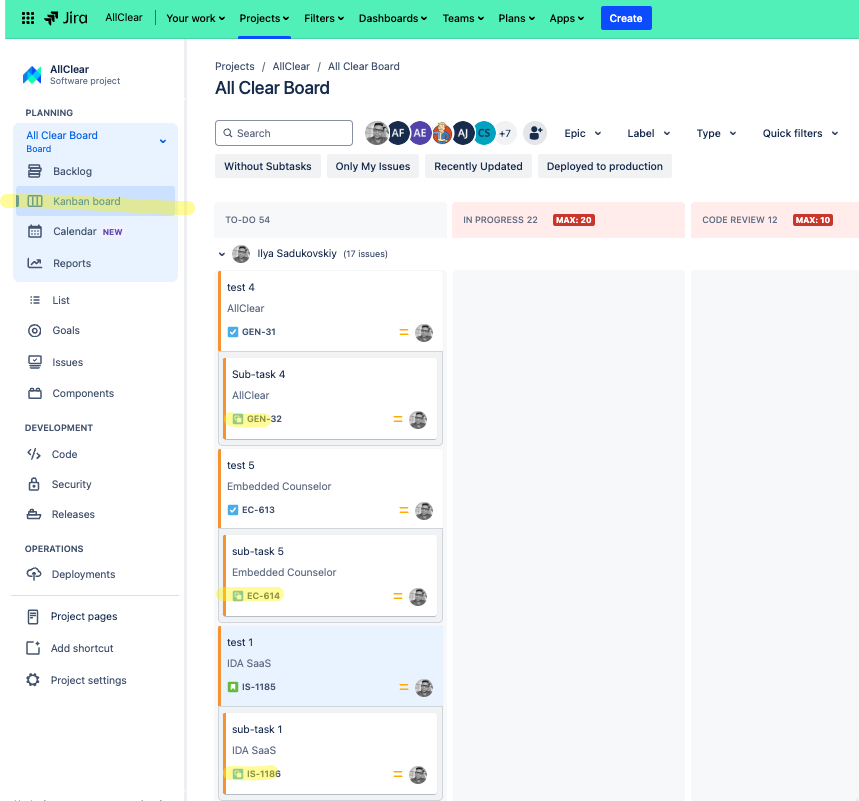Open the Epic dropdown
This screenshot has width=859, height=801.
pos(583,133)
